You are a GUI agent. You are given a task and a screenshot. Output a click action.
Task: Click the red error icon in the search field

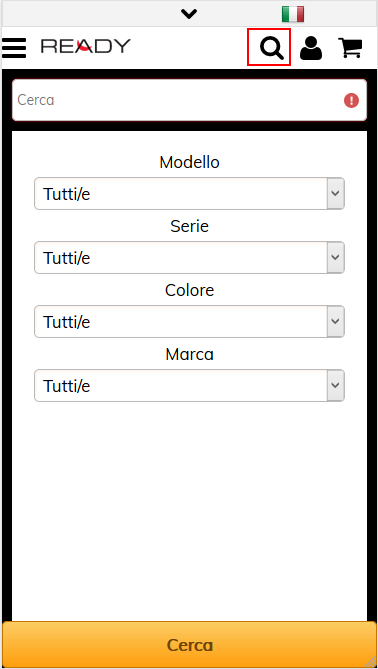pyautogui.click(x=352, y=101)
